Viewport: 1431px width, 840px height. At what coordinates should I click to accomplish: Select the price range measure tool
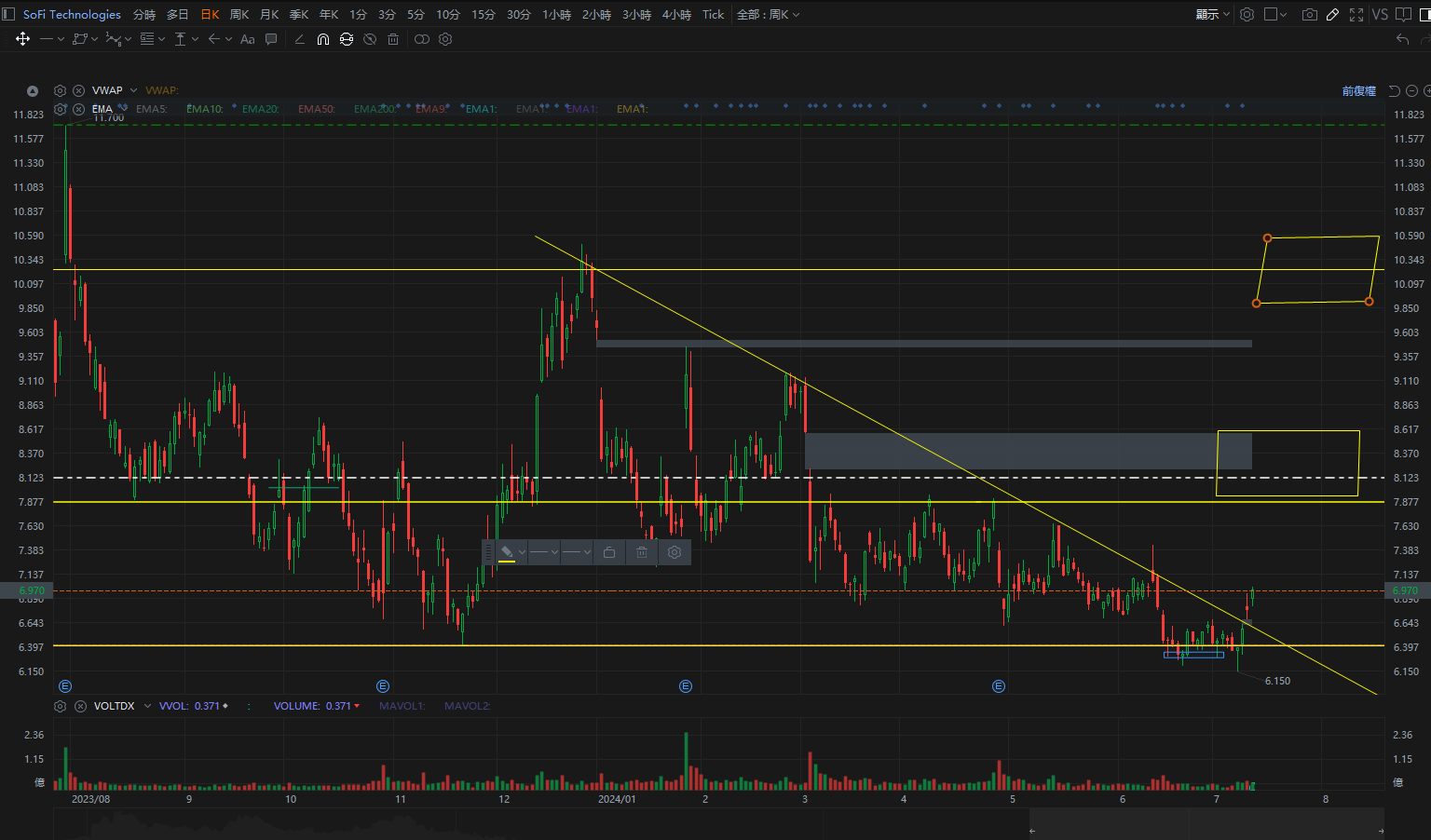click(x=180, y=39)
